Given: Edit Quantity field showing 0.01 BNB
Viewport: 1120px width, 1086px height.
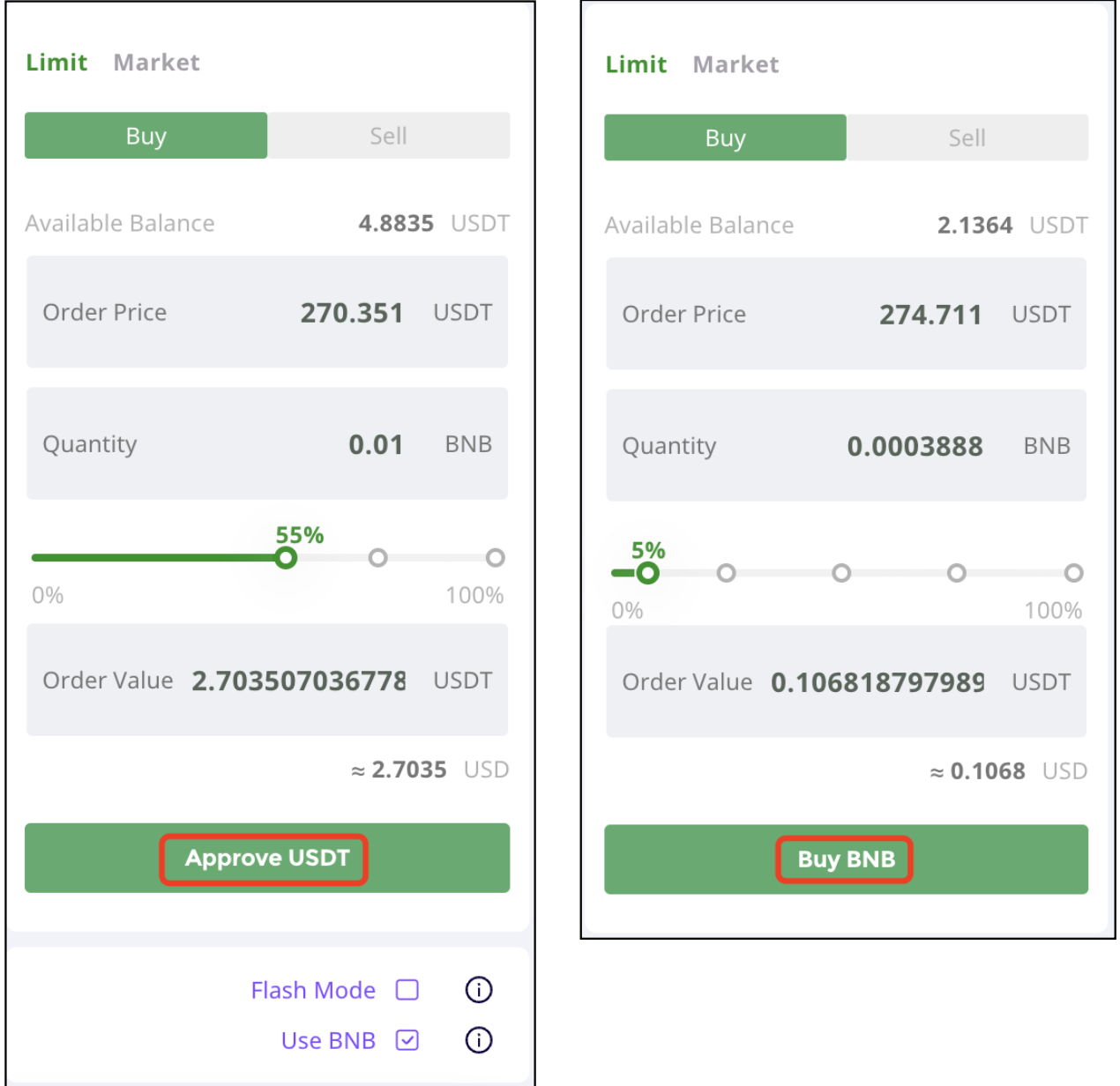Looking at the screenshot, I should pyautogui.click(x=267, y=443).
